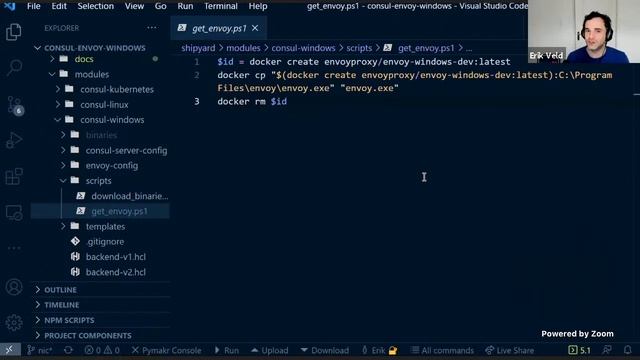Close the get_envoy.ps1 editor tab
Image resolution: width=640 pixels, height=360 pixels.
click(x=255, y=28)
